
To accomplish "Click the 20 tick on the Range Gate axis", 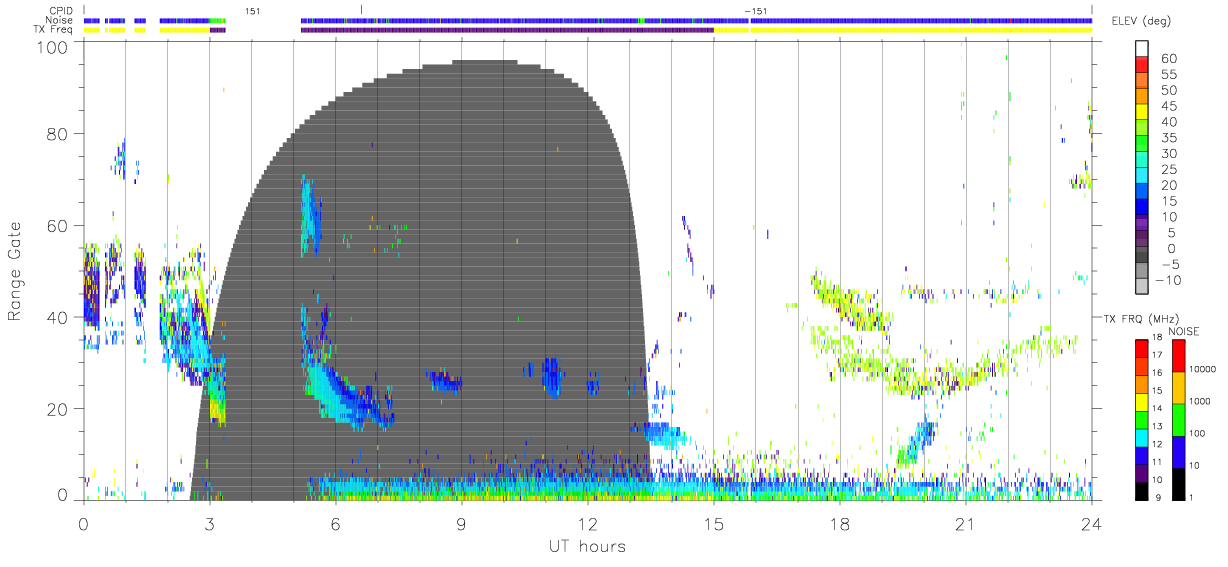I will coord(58,409).
